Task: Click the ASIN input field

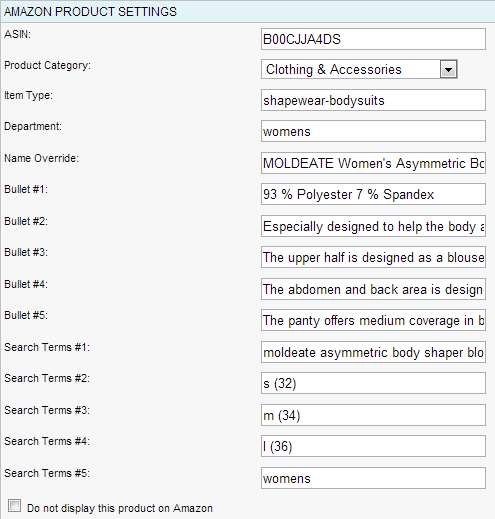Action: (x=373, y=39)
